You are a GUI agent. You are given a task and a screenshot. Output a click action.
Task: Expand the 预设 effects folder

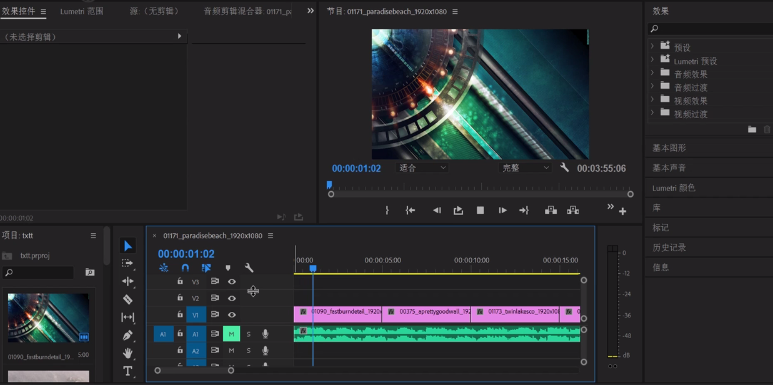[x=652, y=46]
